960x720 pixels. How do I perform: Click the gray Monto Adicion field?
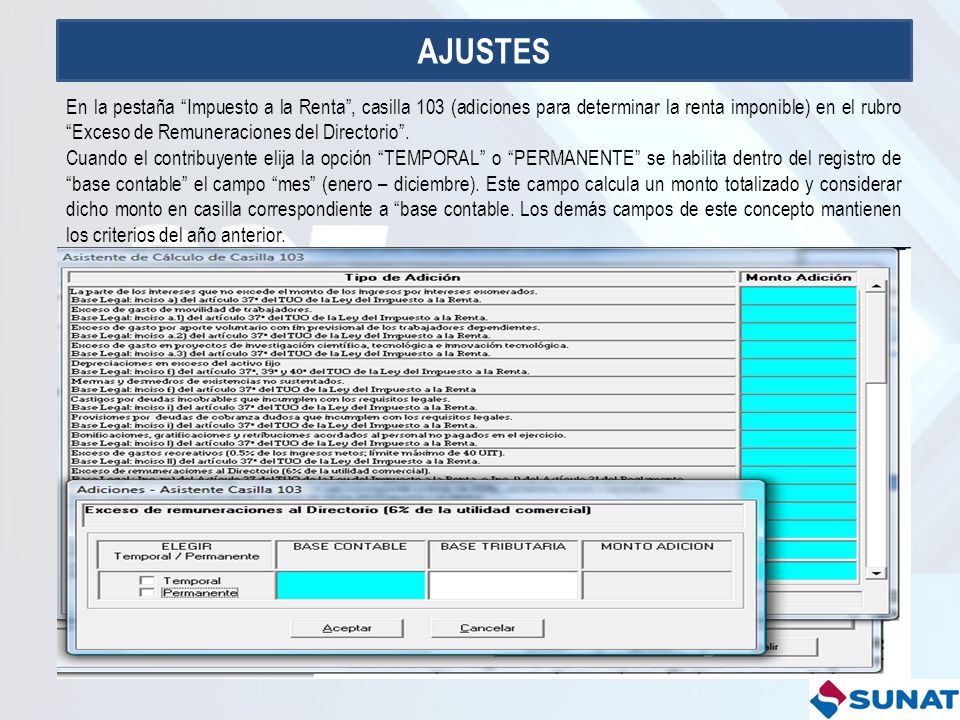657,585
